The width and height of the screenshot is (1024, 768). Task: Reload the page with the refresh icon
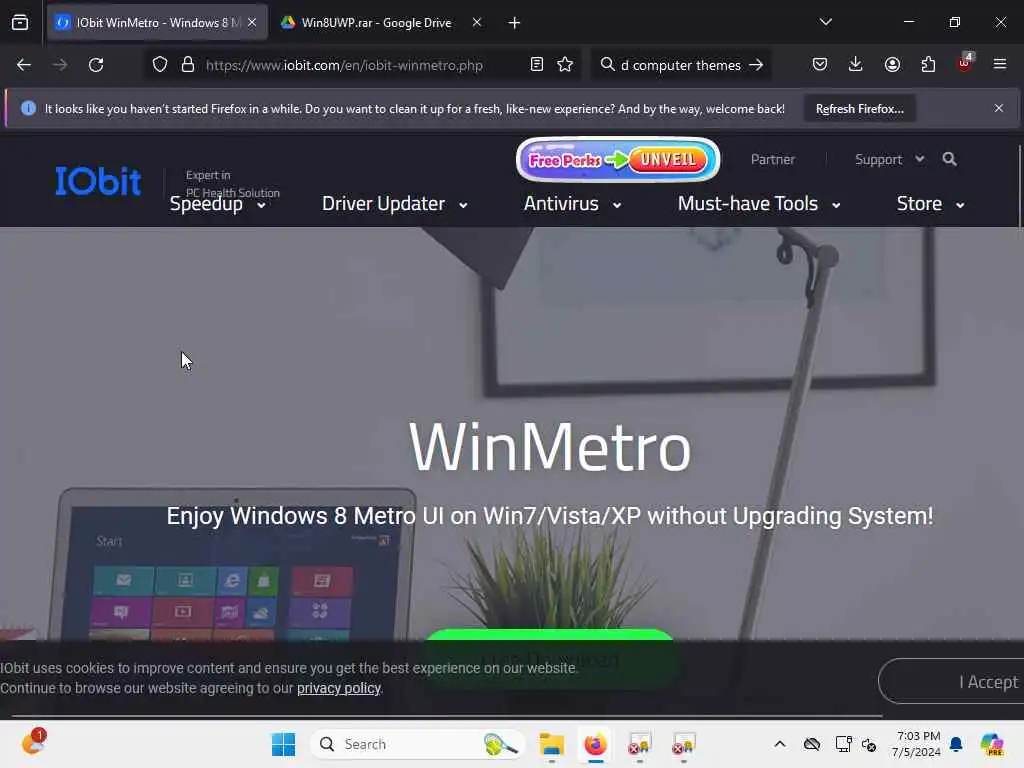coord(96,65)
